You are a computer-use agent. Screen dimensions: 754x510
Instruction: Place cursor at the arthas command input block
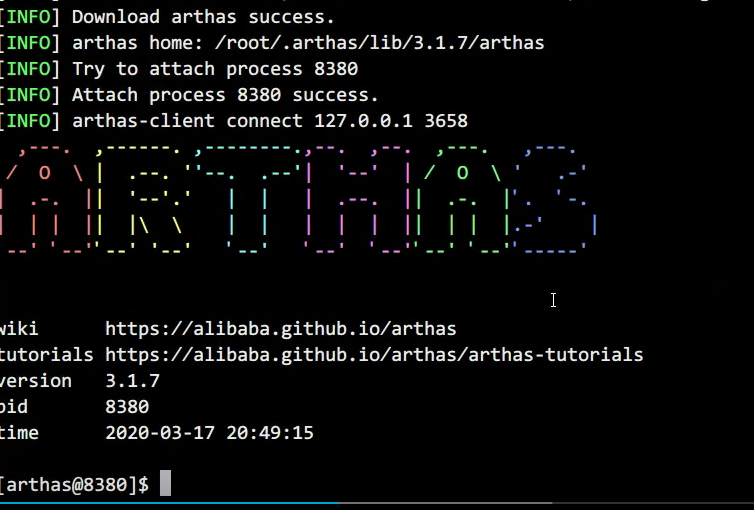point(165,483)
